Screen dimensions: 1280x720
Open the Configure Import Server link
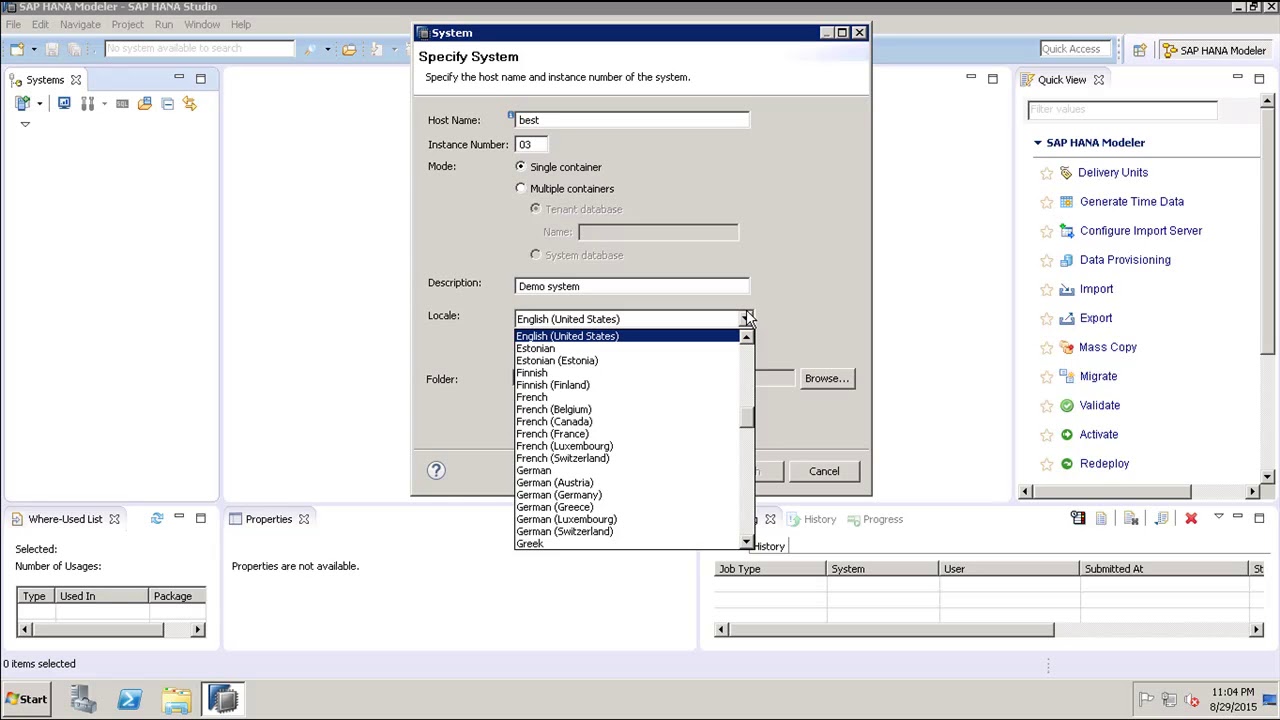[x=1141, y=231]
